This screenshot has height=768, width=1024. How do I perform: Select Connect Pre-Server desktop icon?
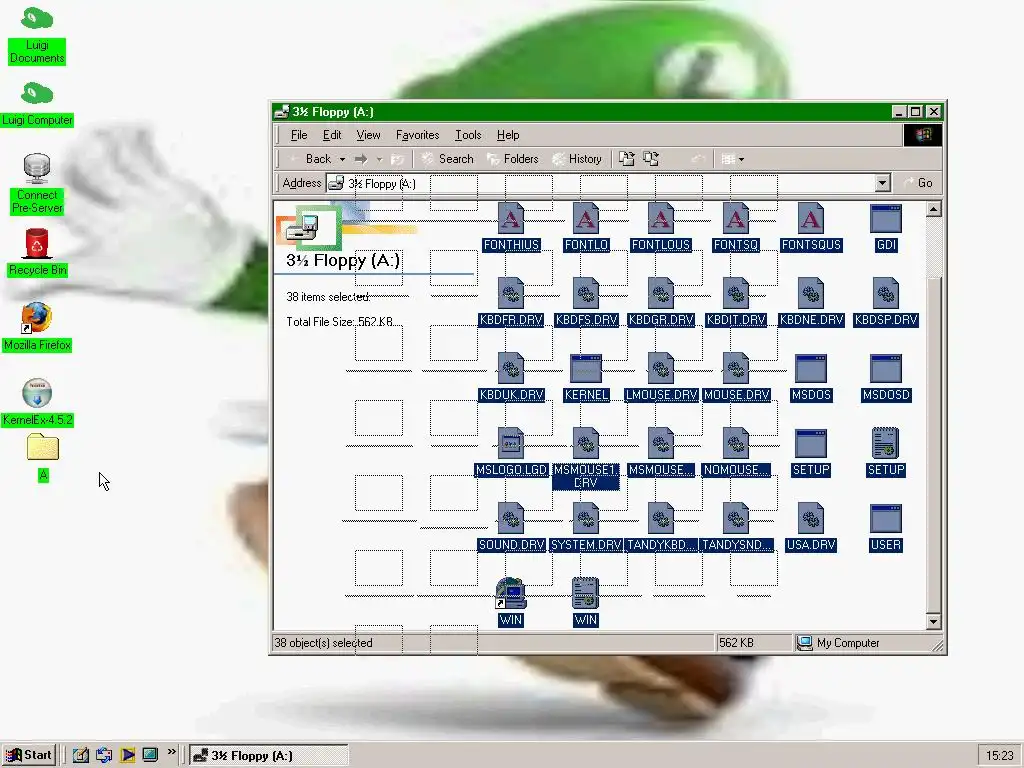(37, 184)
